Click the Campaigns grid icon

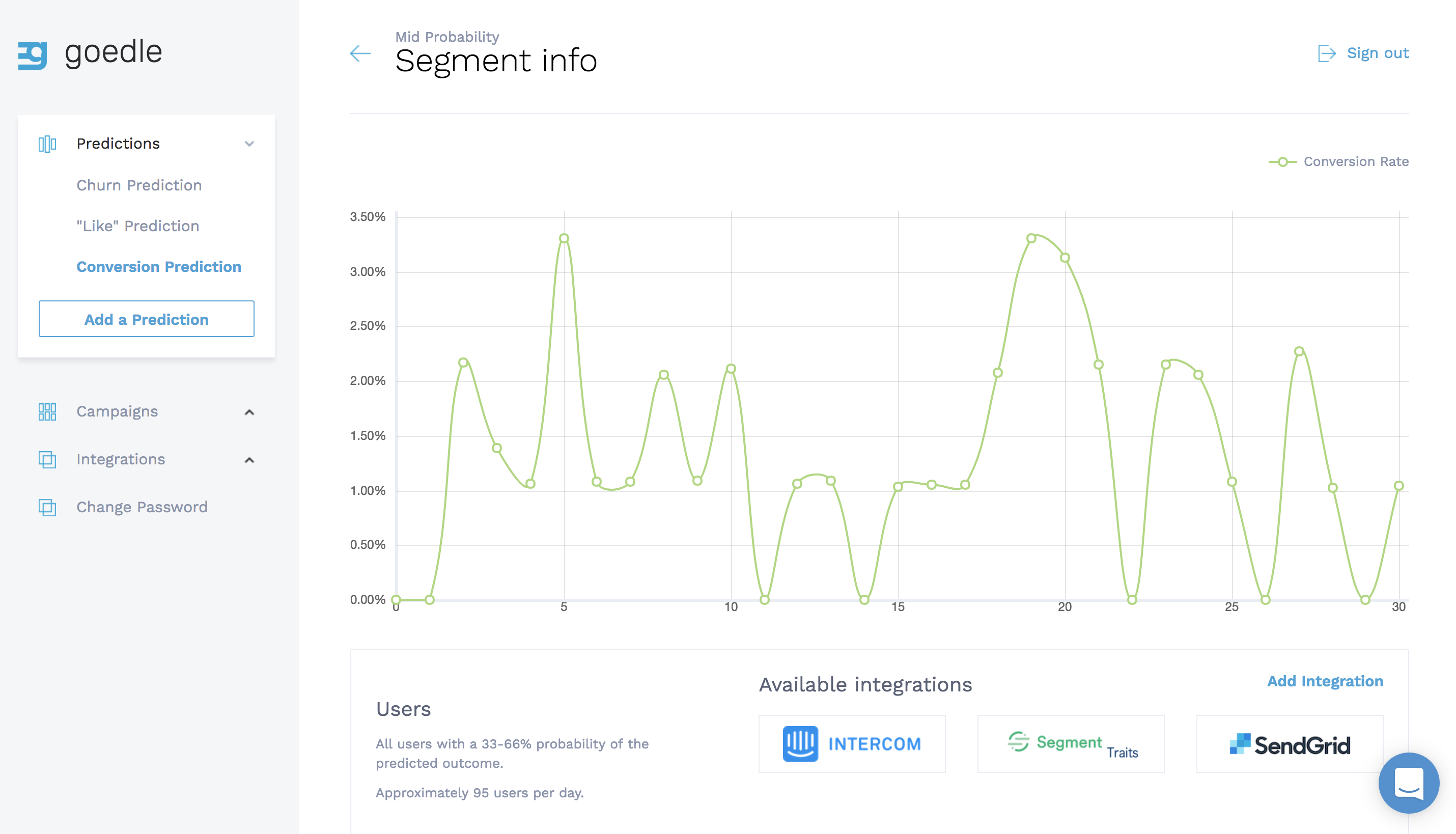tap(47, 412)
